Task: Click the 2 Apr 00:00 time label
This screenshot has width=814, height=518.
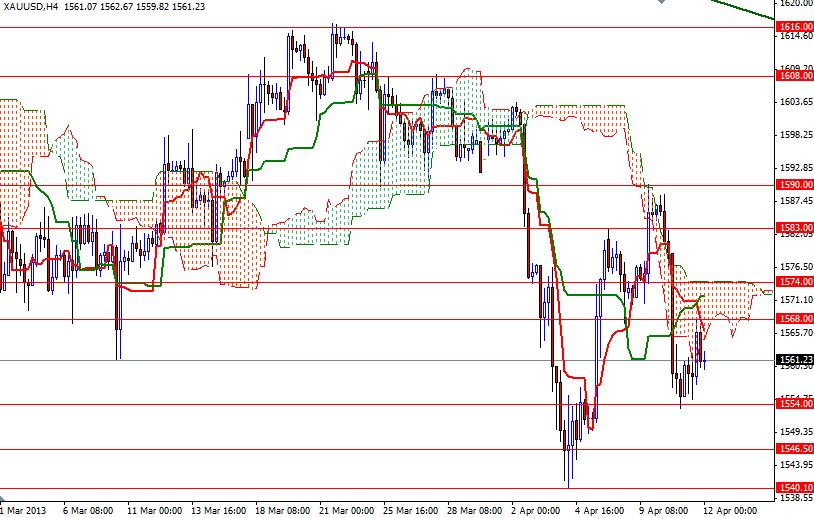Action: (534, 508)
